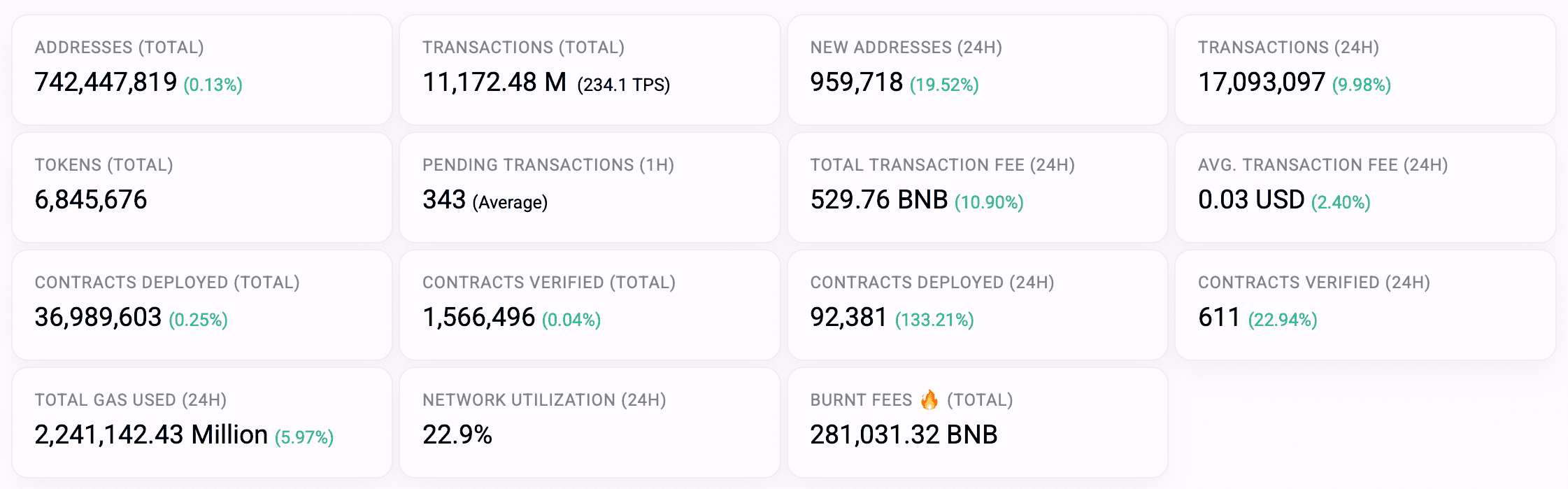Click the 133.21% change on Contracts Deployed
Screen dimensions: 1568x489
click(934, 320)
